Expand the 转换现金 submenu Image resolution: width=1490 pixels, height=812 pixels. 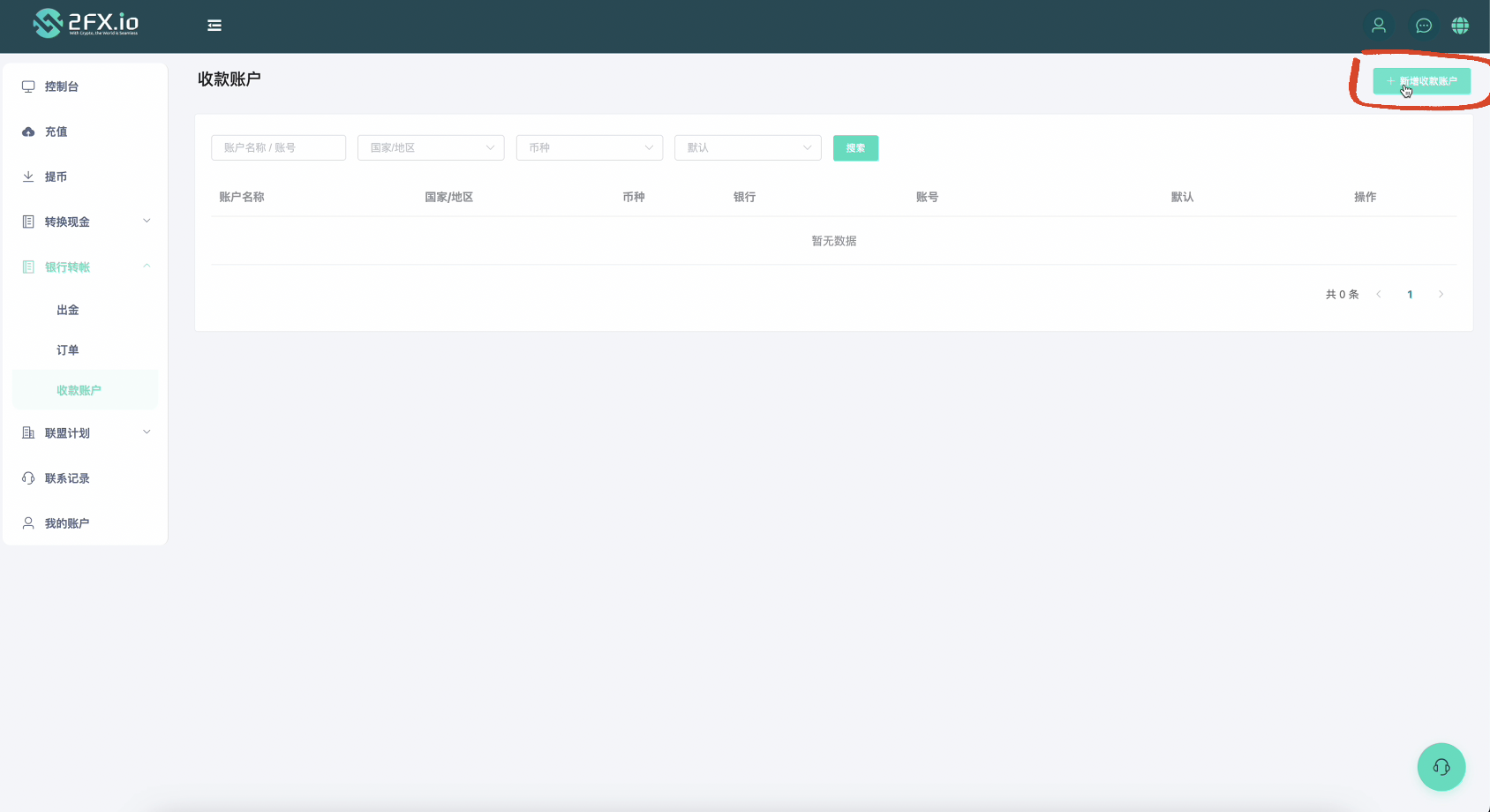[x=85, y=222]
